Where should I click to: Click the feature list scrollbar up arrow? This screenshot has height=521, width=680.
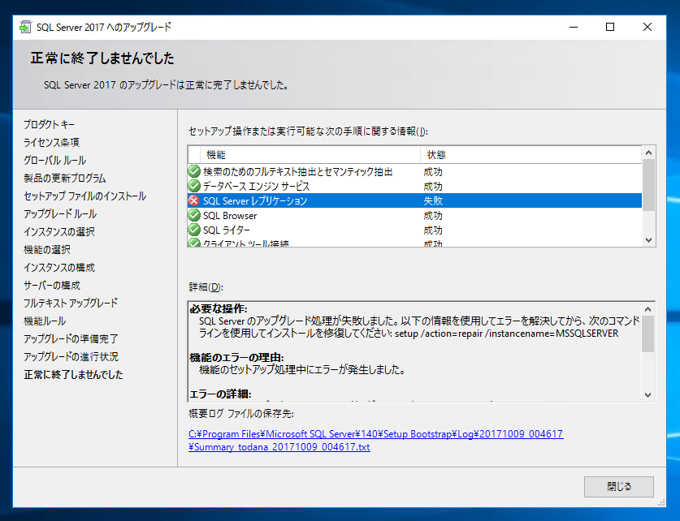click(x=649, y=153)
